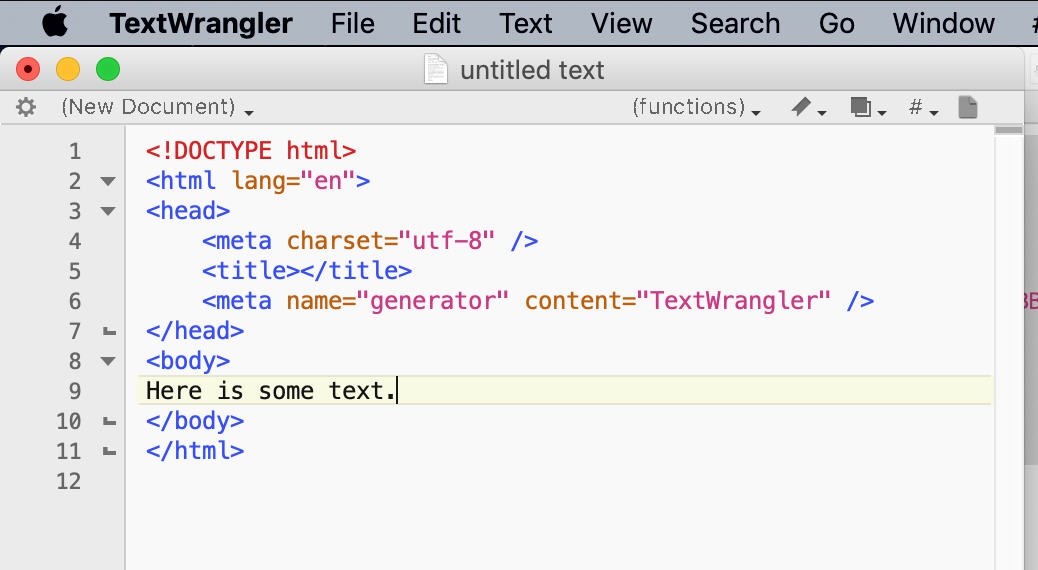
Task: Click the fold end marker on line 7
Action: pyautogui.click(x=108, y=332)
